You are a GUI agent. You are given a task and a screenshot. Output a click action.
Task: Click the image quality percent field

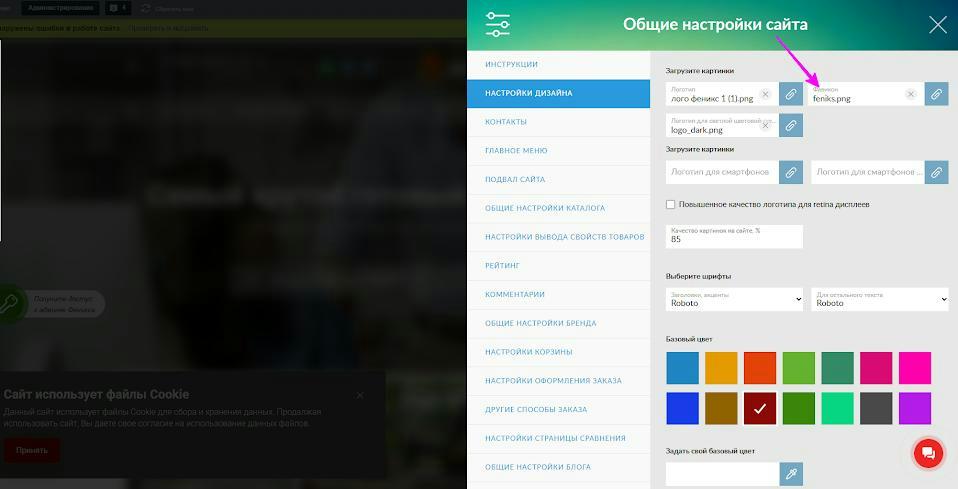pos(734,236)
